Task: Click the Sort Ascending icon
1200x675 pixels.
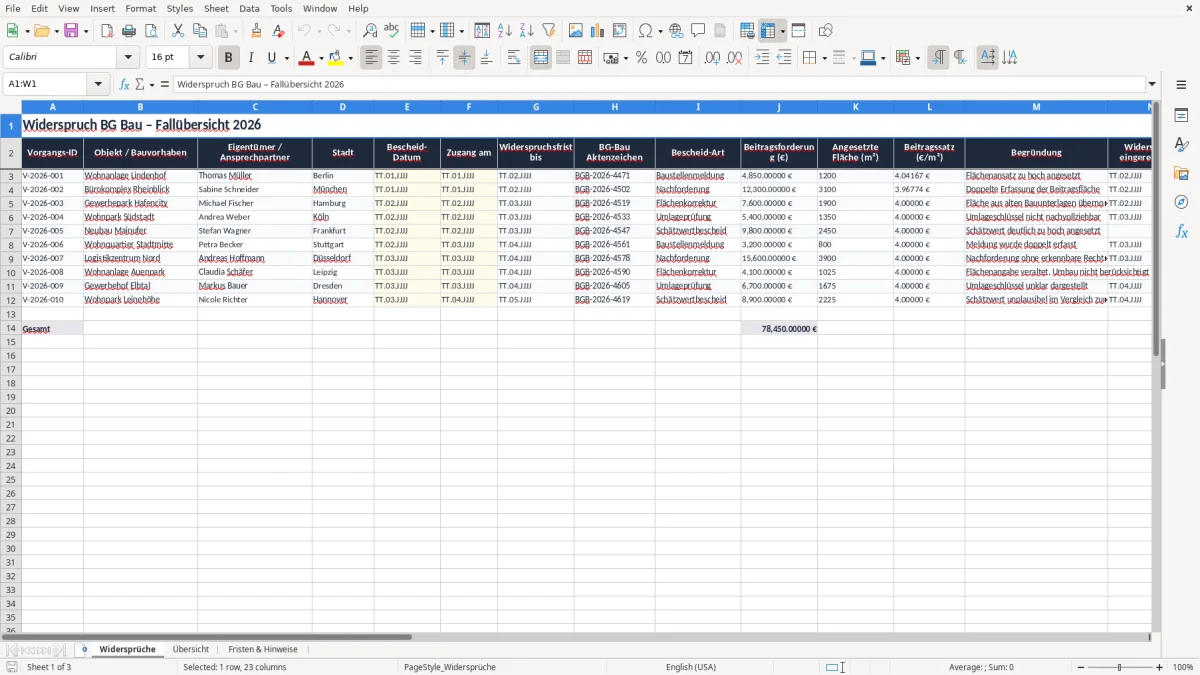Action: [504, 31]
